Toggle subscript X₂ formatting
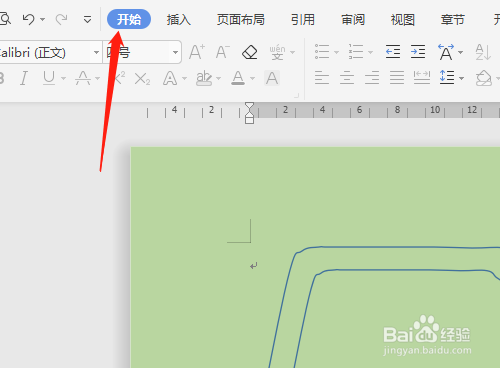The height and width of the screenshot is (368, 500). click(x=142, y=79)
